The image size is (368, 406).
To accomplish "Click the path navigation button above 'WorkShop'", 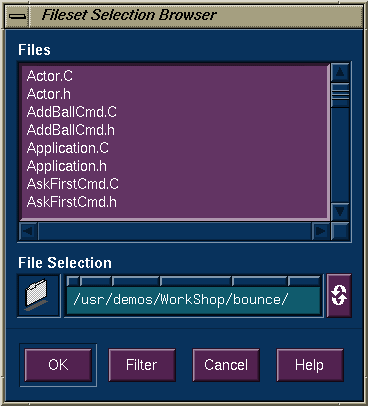I will pos(196,281).
